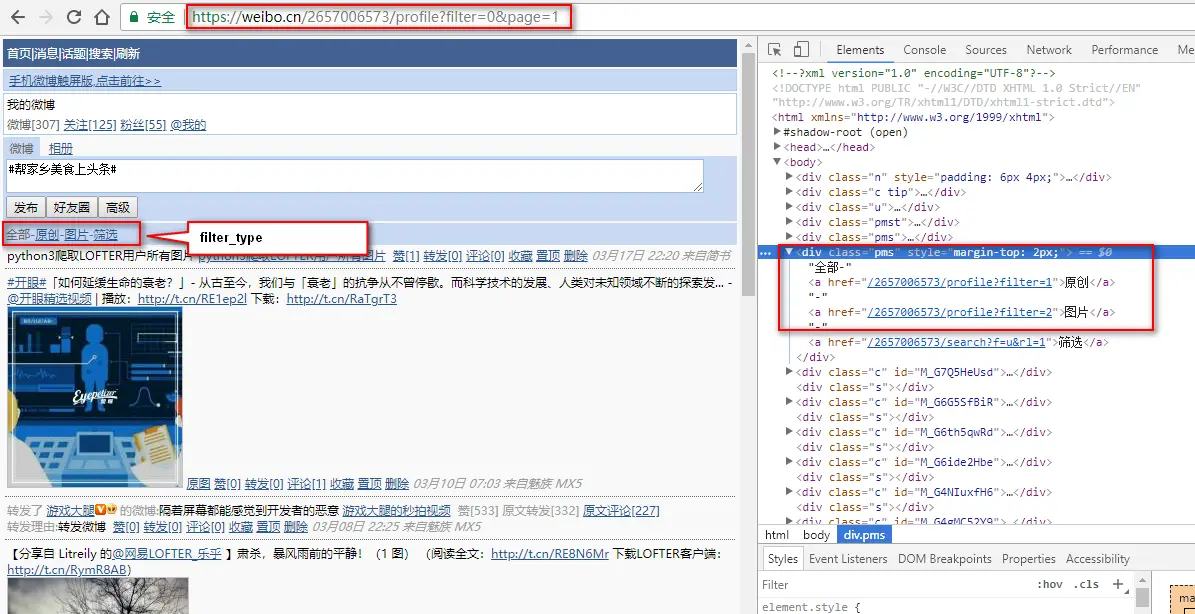Screen dimensions: 1195x614
Task: Open Accessibility pane tab
Action: pyautogui.click(x=1097, y=558)
